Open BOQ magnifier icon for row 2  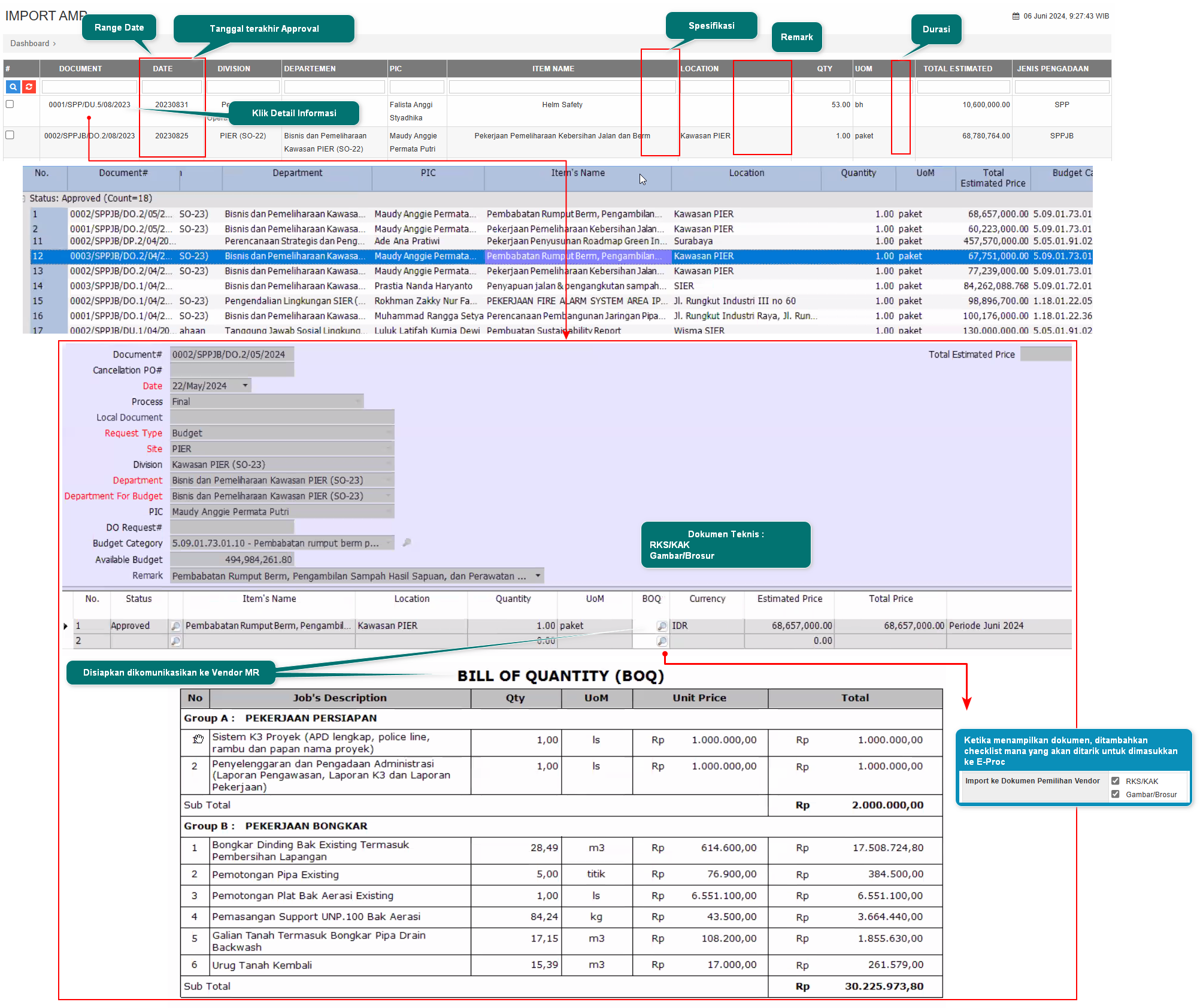(x=661, y=641)
